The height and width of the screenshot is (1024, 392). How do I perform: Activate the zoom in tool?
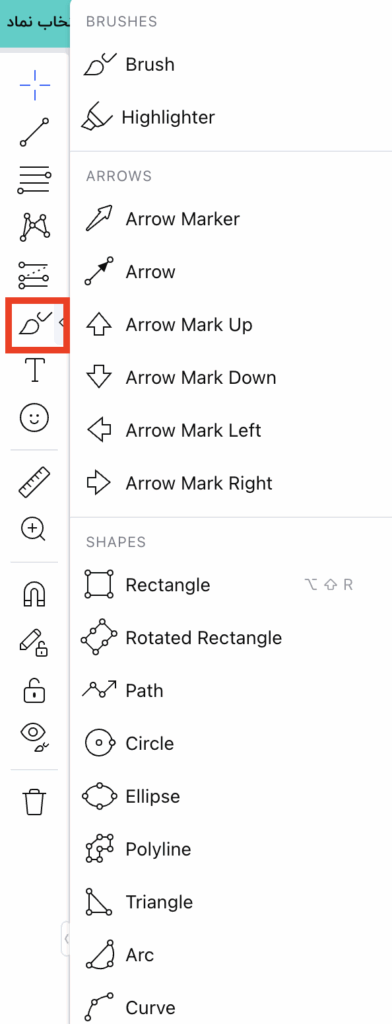(x=34, y=530)
